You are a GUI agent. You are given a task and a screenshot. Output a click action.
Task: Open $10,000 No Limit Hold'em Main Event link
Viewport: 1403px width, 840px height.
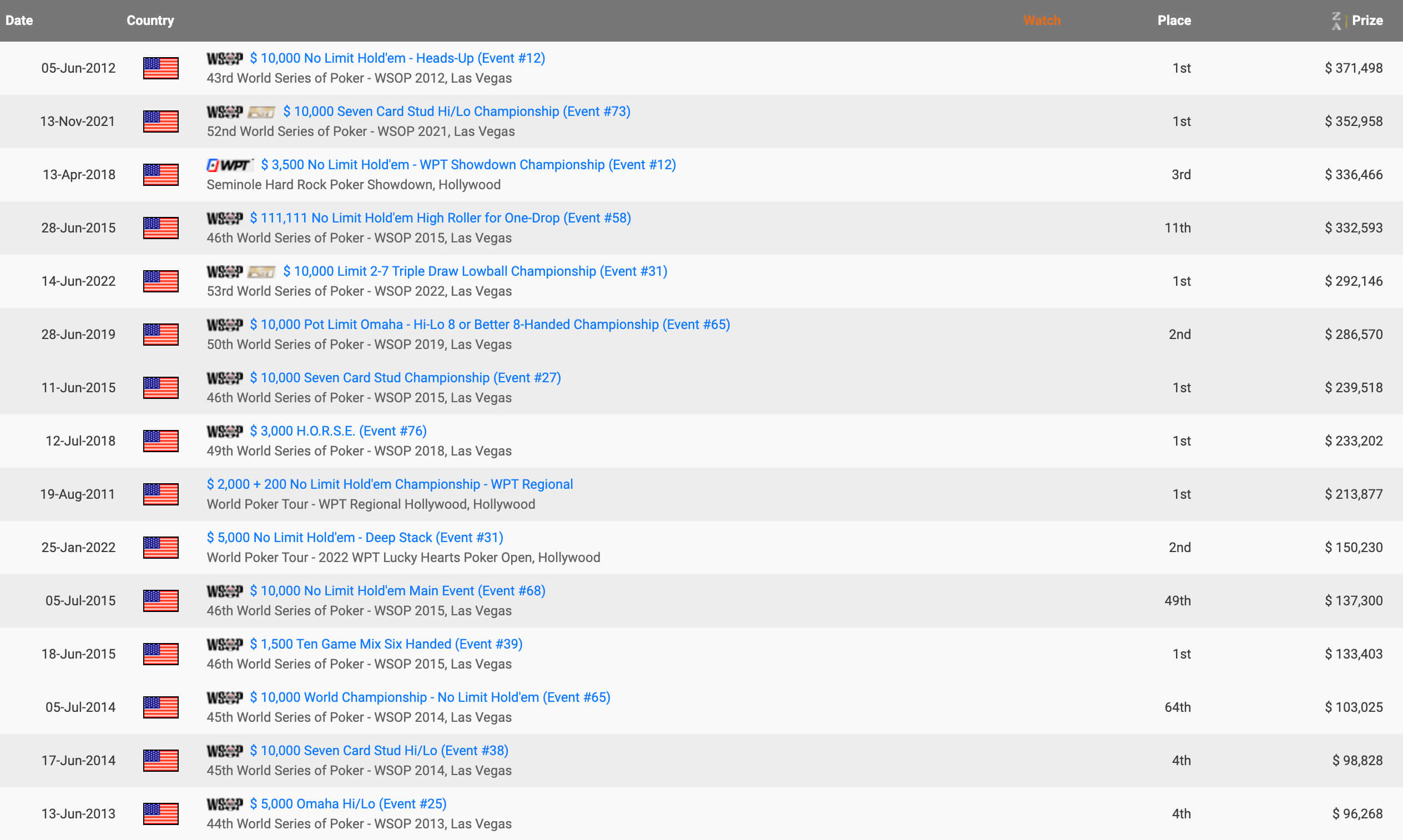click(397, 590)
